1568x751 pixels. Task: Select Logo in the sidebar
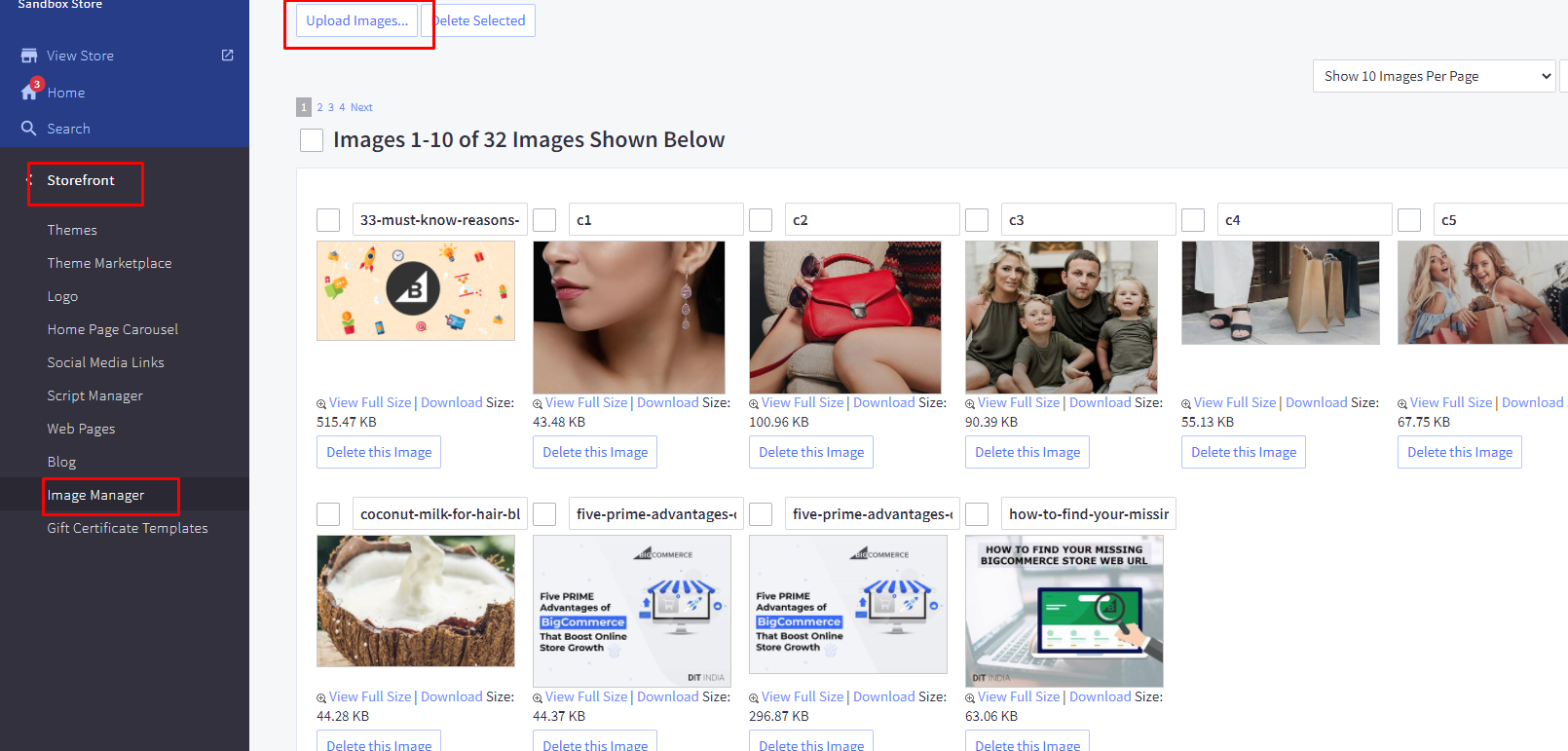click(62, 296)
